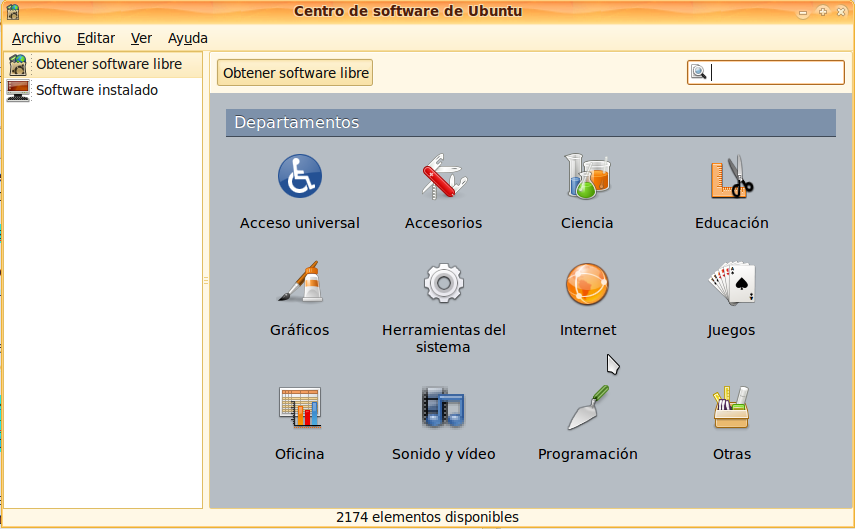
Task: Click the Herramientas del sistema label
Action: (x=443, y=338)
